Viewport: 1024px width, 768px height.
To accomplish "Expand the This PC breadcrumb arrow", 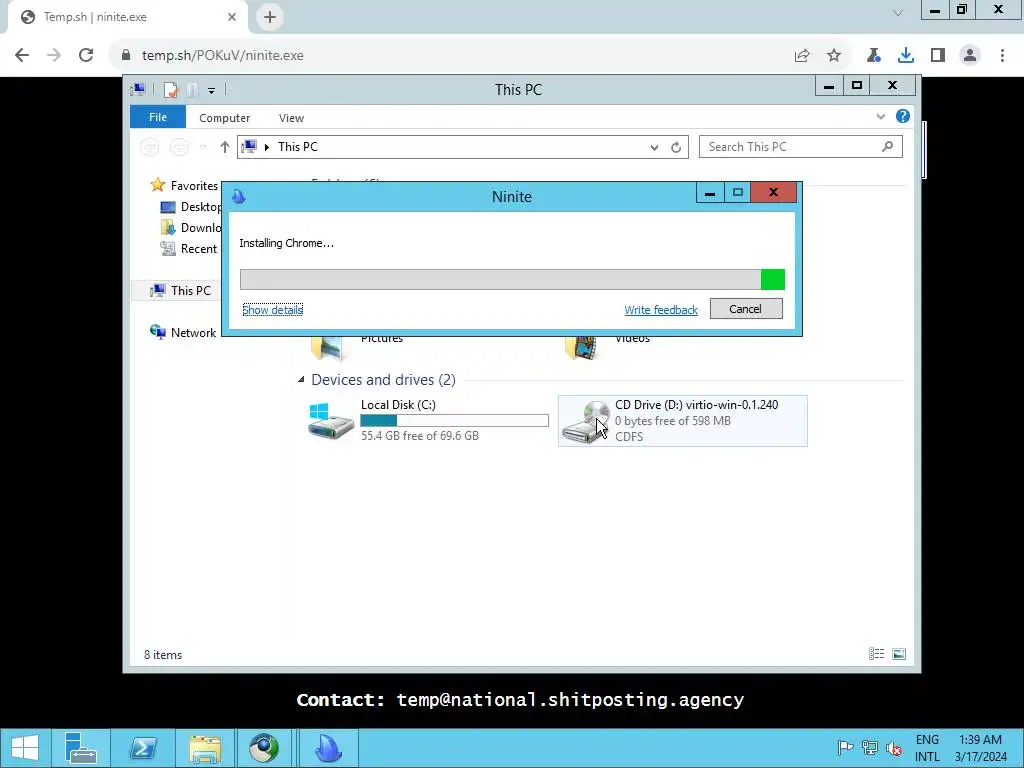I will click(x=266, y=147).
